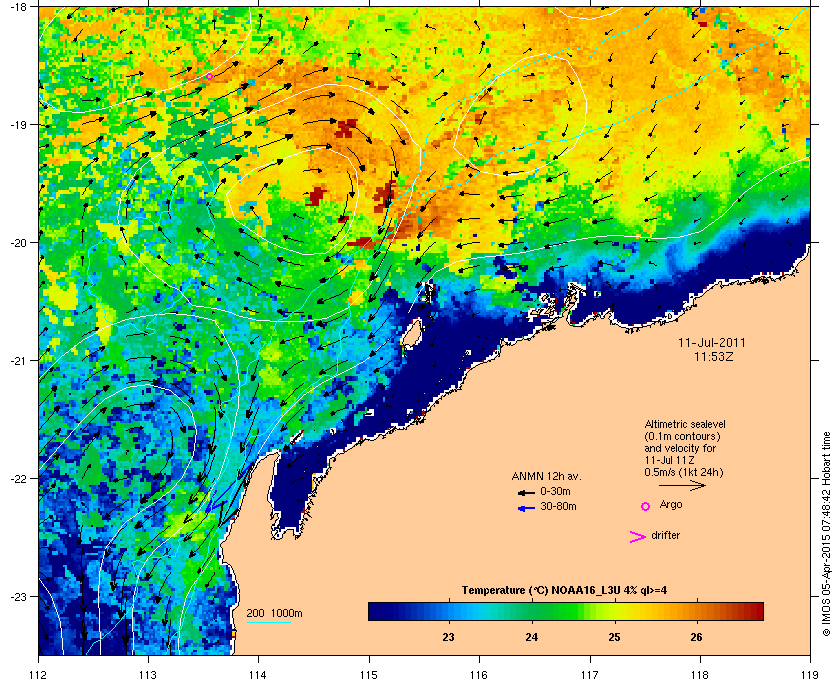
Task: Click the longitude label 117
Action: point(589,675)
